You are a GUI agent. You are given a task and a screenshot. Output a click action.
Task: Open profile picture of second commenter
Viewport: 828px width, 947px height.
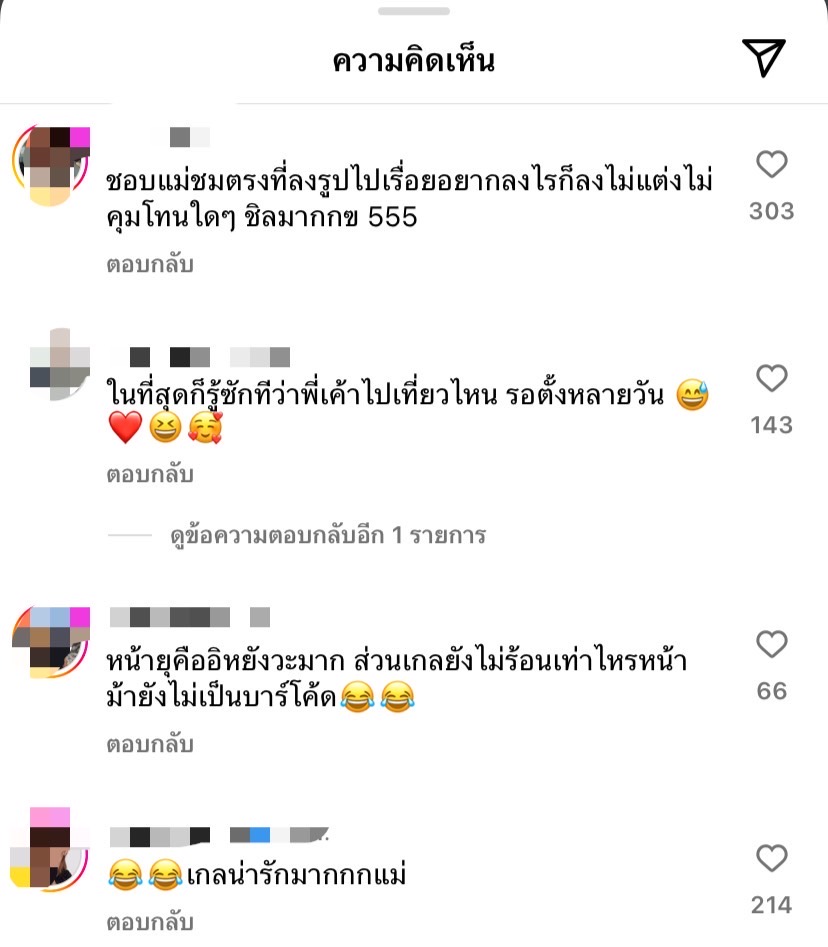click(59, 364)
